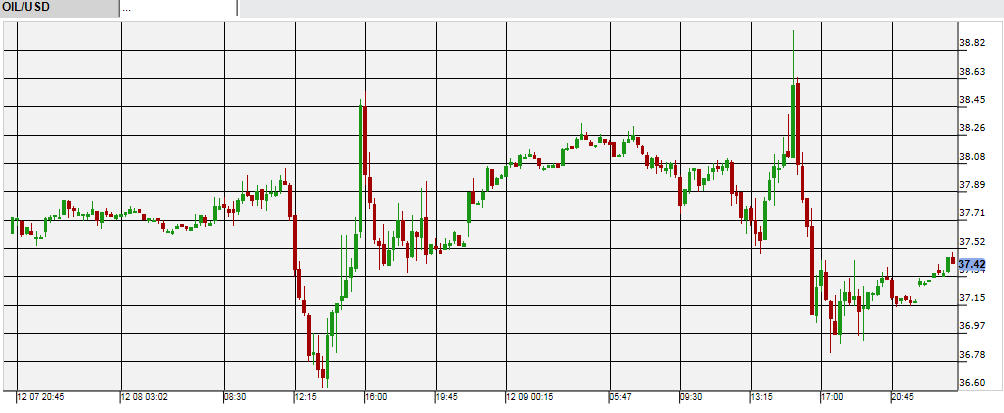Click the 36.60 bottom price label
The width and height of the screenshot is (1004, 413).
(972, 382)
